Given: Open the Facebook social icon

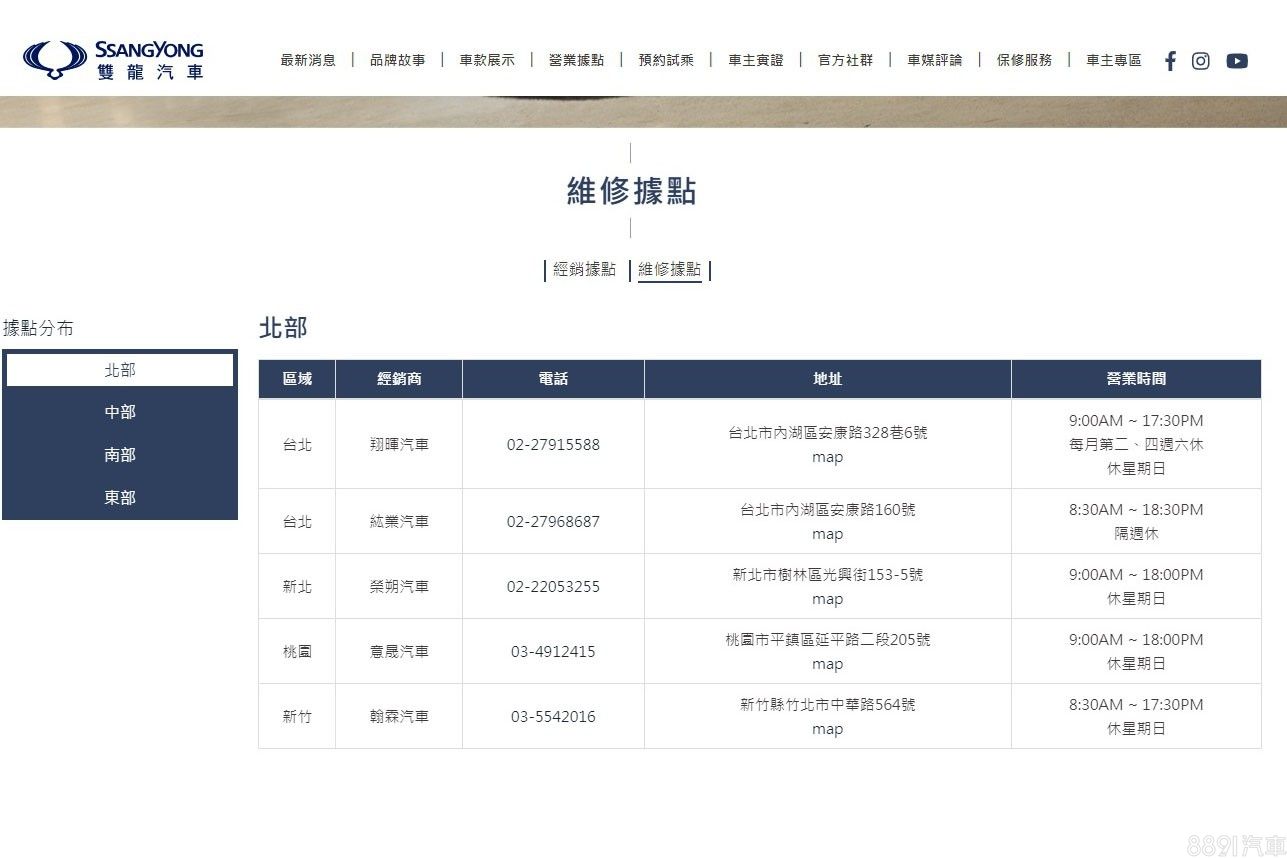Looking at the screenshot, I should [1170, 61].
